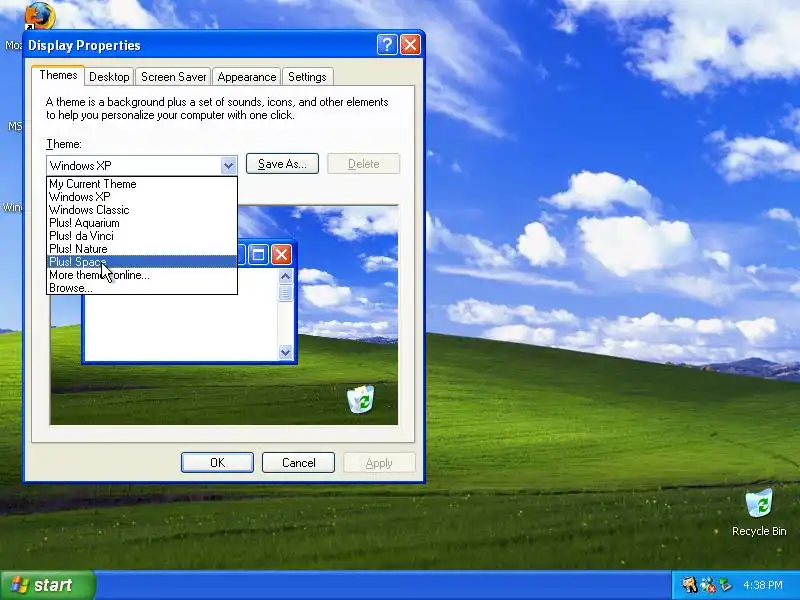Screen dimensions: 800x600
Task: Click the disabled Delete button
Action: point(363,164)
